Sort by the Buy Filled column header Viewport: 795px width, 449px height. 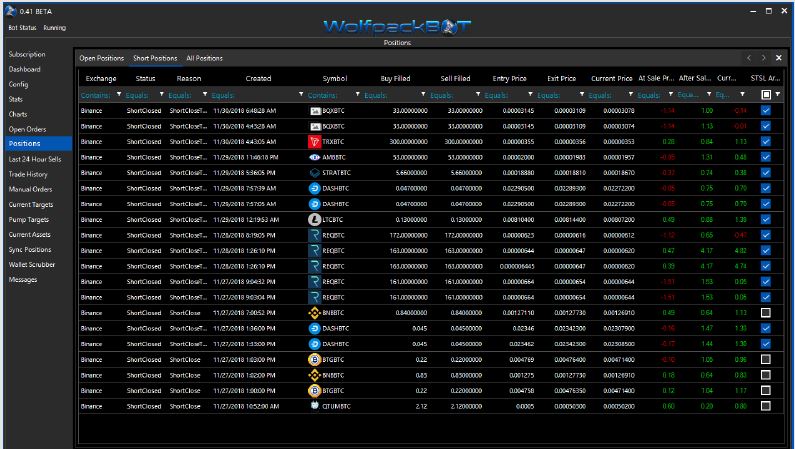point(395,79)
